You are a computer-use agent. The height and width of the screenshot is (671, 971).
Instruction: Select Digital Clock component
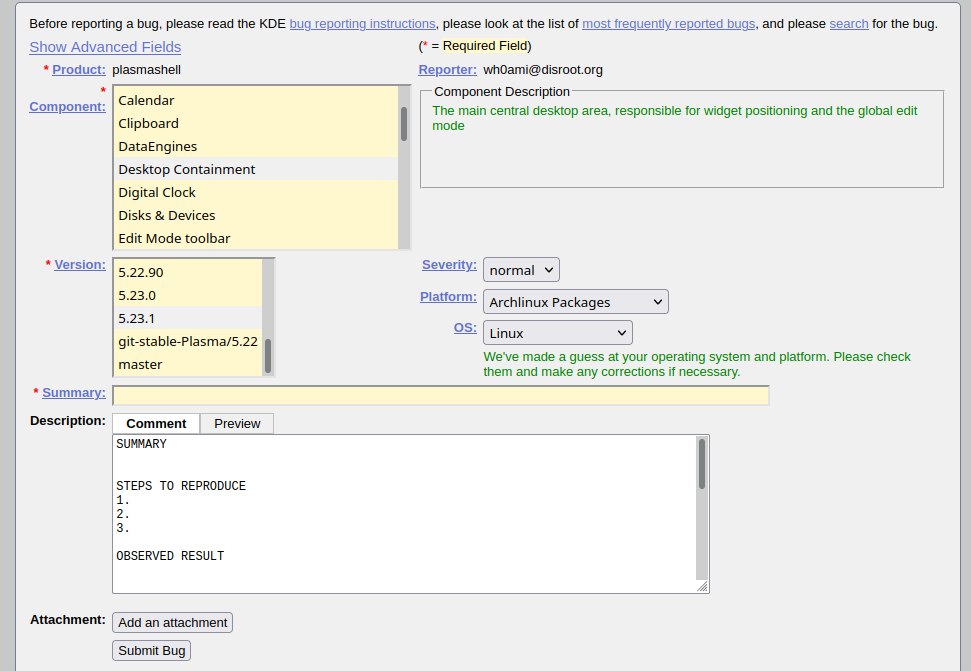(256, 192)
